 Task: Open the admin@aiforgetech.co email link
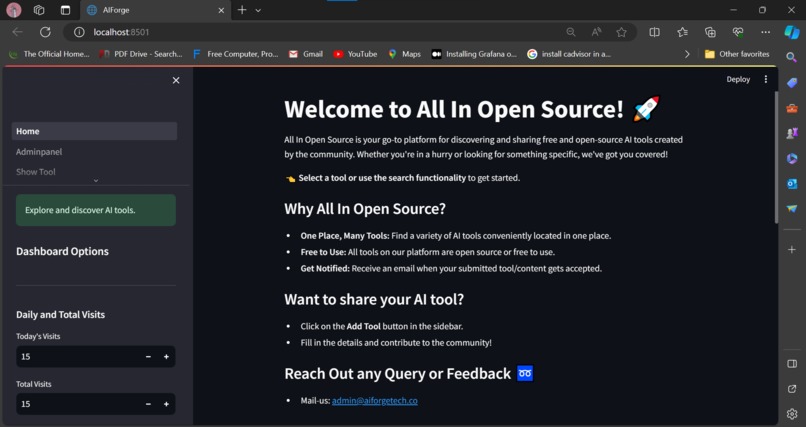pos(375,400)
